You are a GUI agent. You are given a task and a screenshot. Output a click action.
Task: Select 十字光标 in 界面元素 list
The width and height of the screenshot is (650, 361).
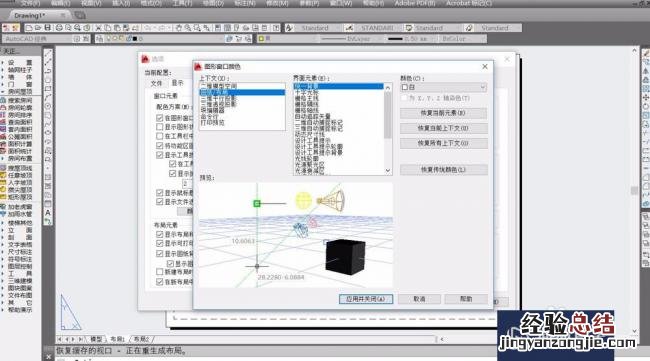307,92
